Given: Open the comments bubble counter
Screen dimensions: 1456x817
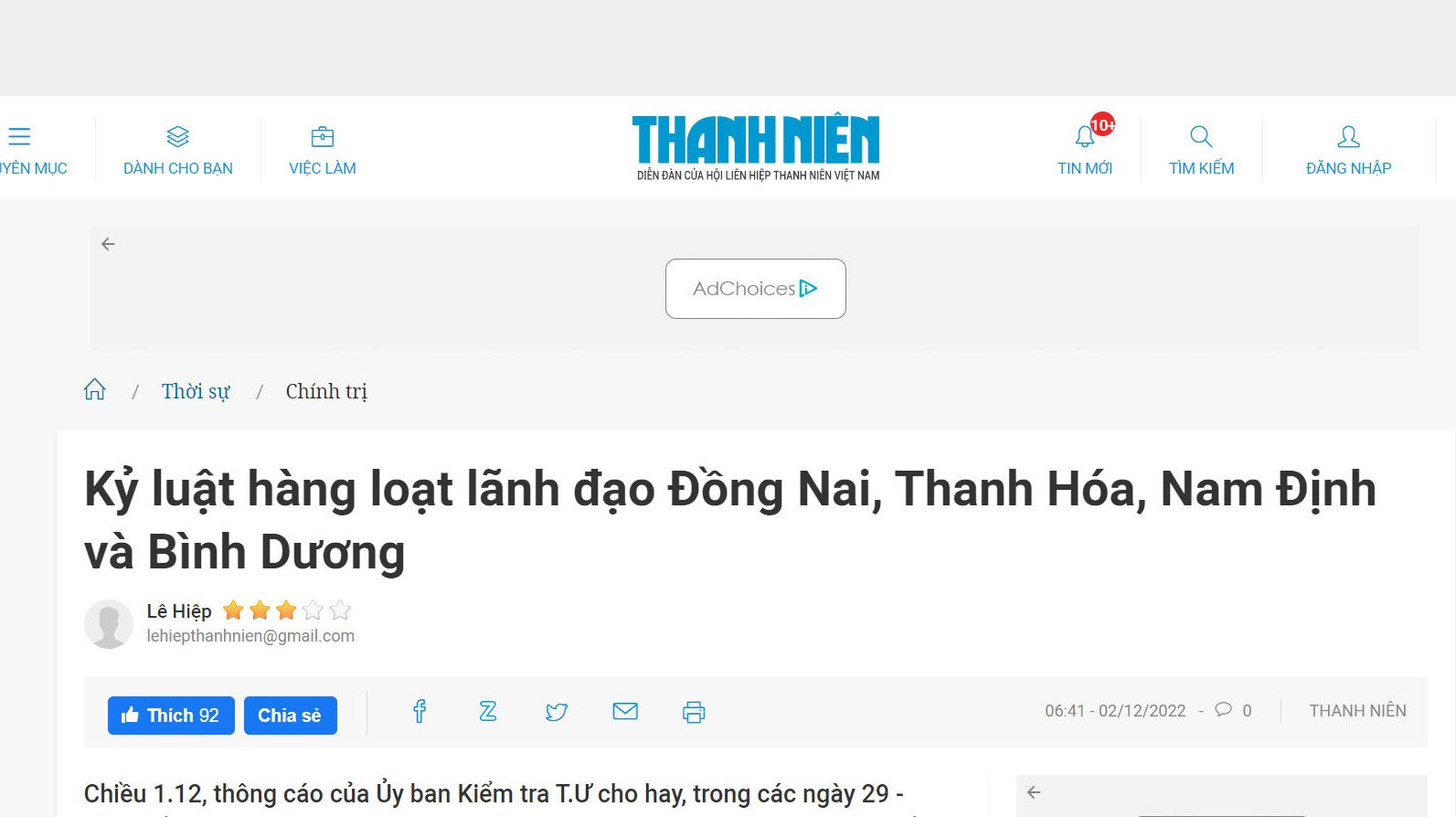Looking at the screenshot, I should click(x=1233, y=710).
